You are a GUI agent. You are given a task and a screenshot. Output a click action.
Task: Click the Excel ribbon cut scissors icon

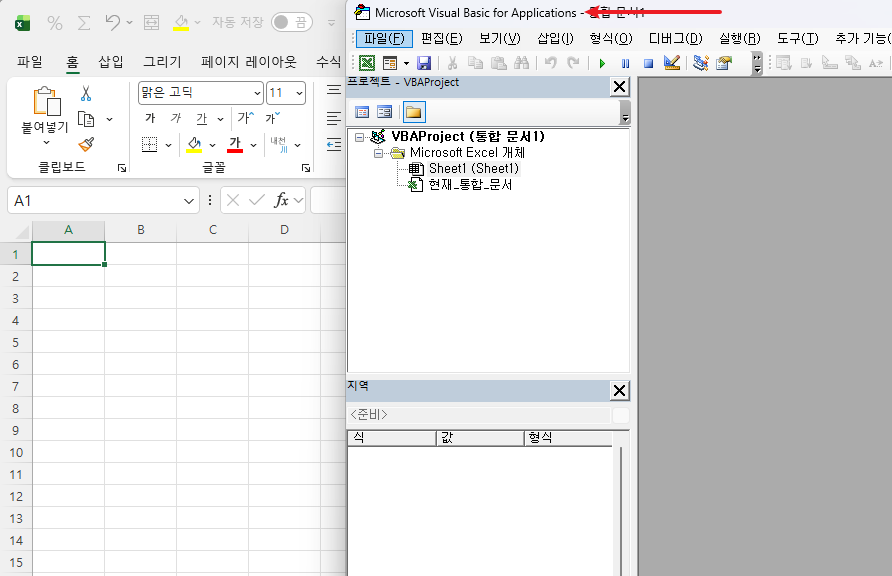pyautogui.click(x=86, y=94)
